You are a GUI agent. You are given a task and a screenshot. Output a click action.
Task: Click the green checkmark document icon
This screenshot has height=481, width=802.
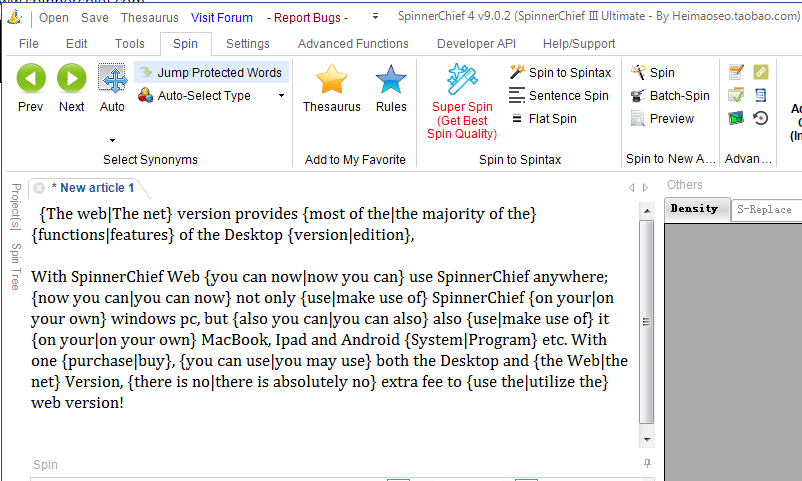tap(736, 95)
